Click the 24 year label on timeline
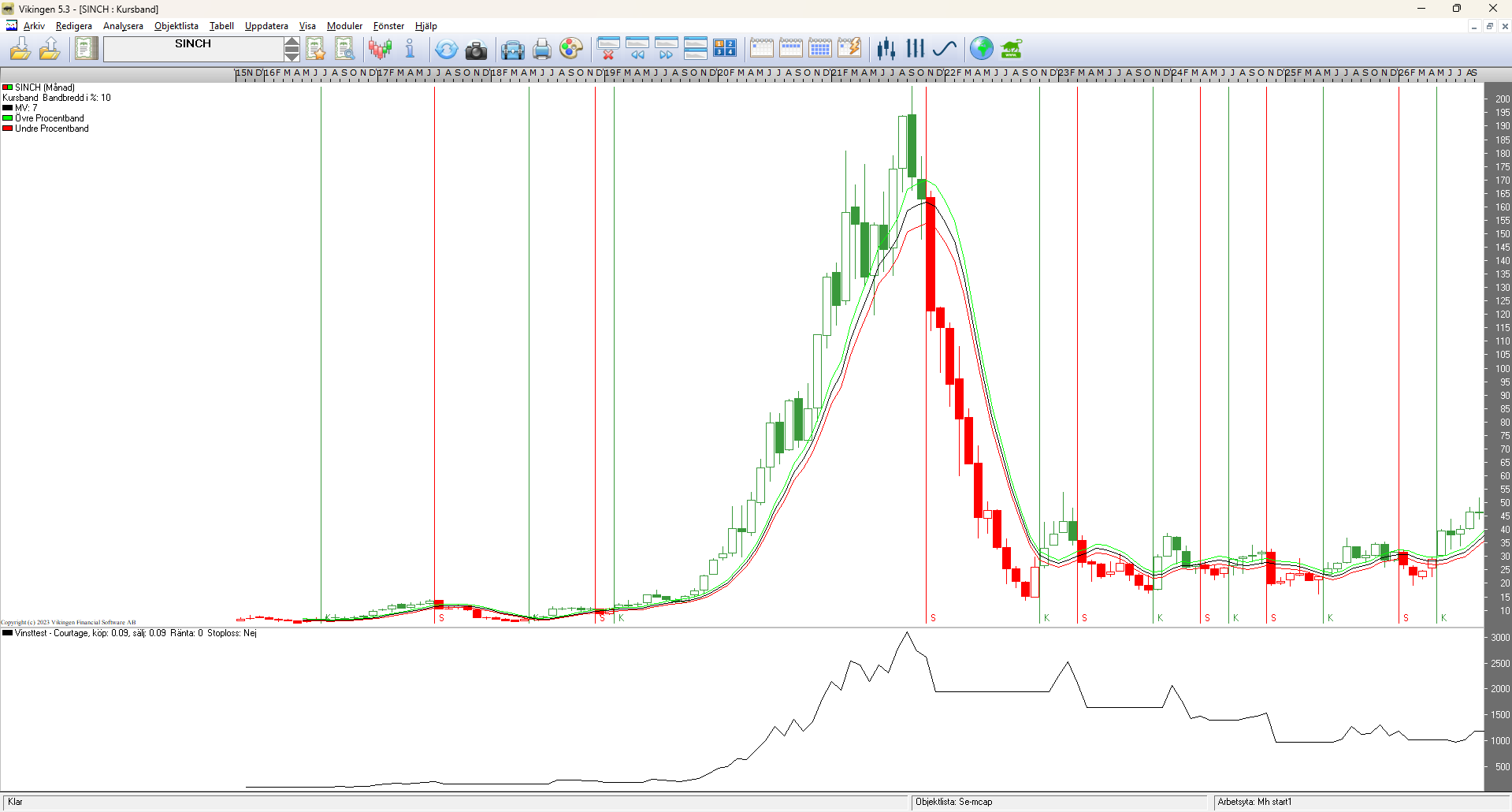The height and width of the screenshot is (812, 1512). (x=1178, y=73)
